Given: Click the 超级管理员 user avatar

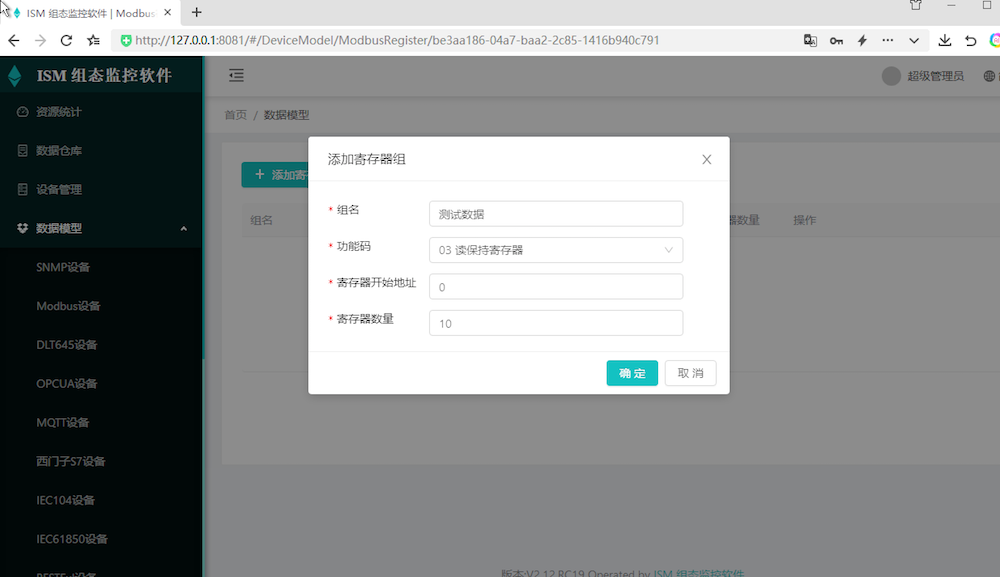Looking at the screenshot, I should tap(891, 76).
